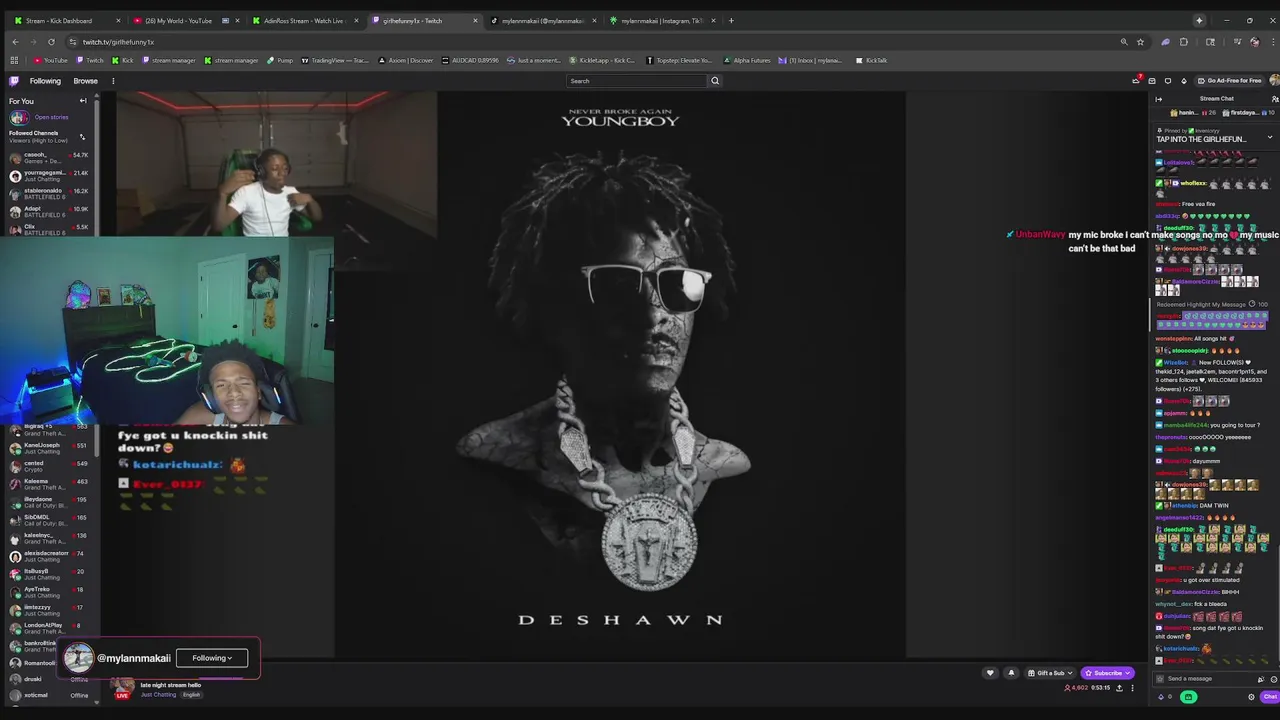Viewport: 1280px width, 720px height.
Task: Open Chrome profile avatar
Action: (1255, 42)
